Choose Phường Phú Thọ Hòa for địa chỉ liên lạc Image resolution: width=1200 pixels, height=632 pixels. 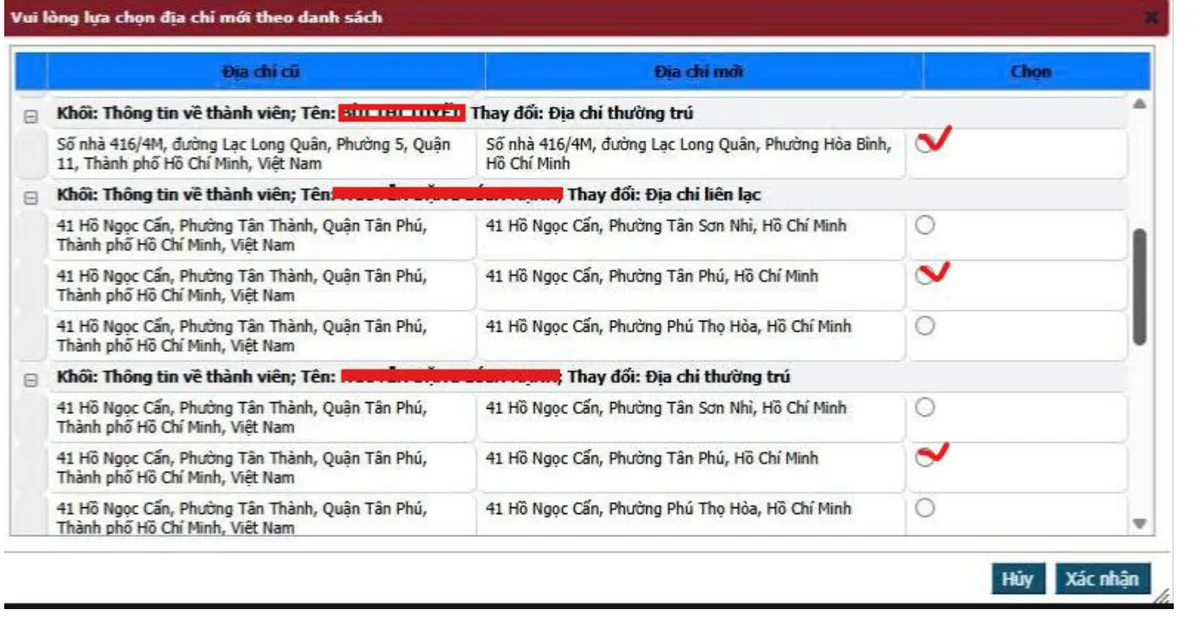[925, 325]
